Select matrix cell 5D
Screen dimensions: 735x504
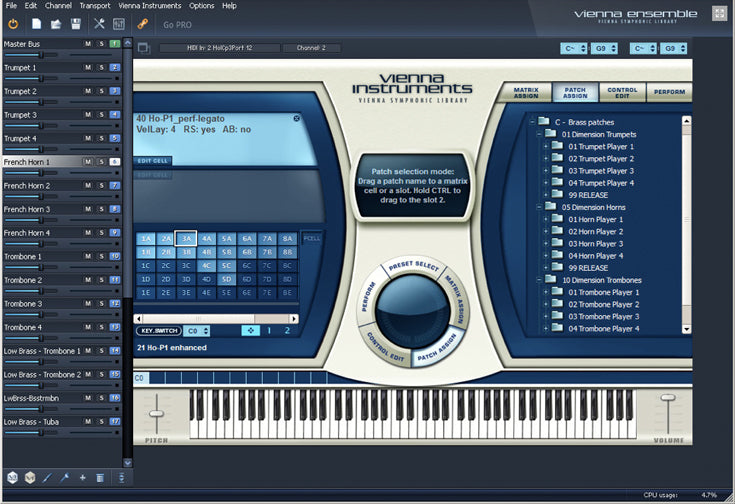pyautogui.click(x=227, y=279)
